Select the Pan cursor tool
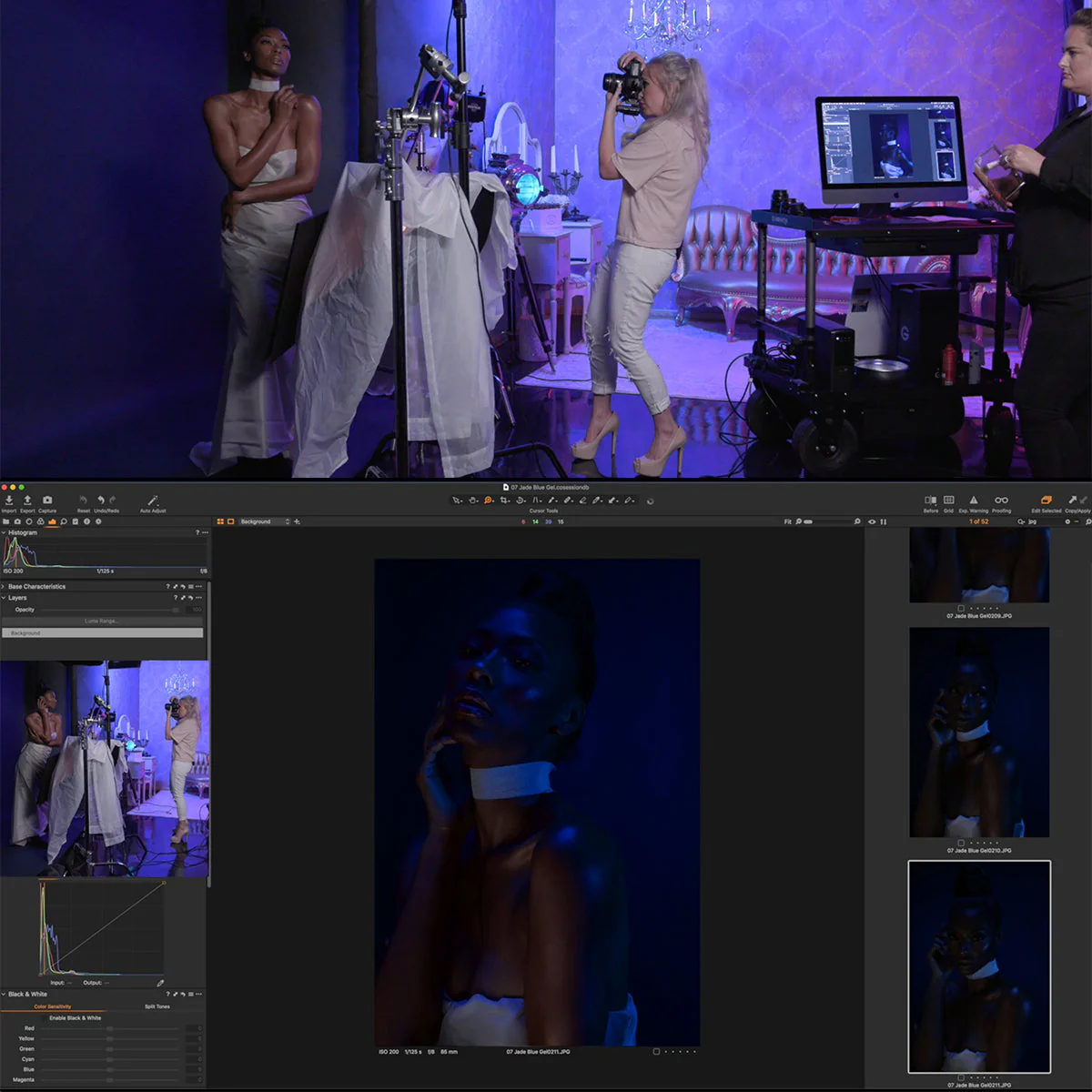The height and width of the screenshot is (1092, 1092). pos(472,500)
